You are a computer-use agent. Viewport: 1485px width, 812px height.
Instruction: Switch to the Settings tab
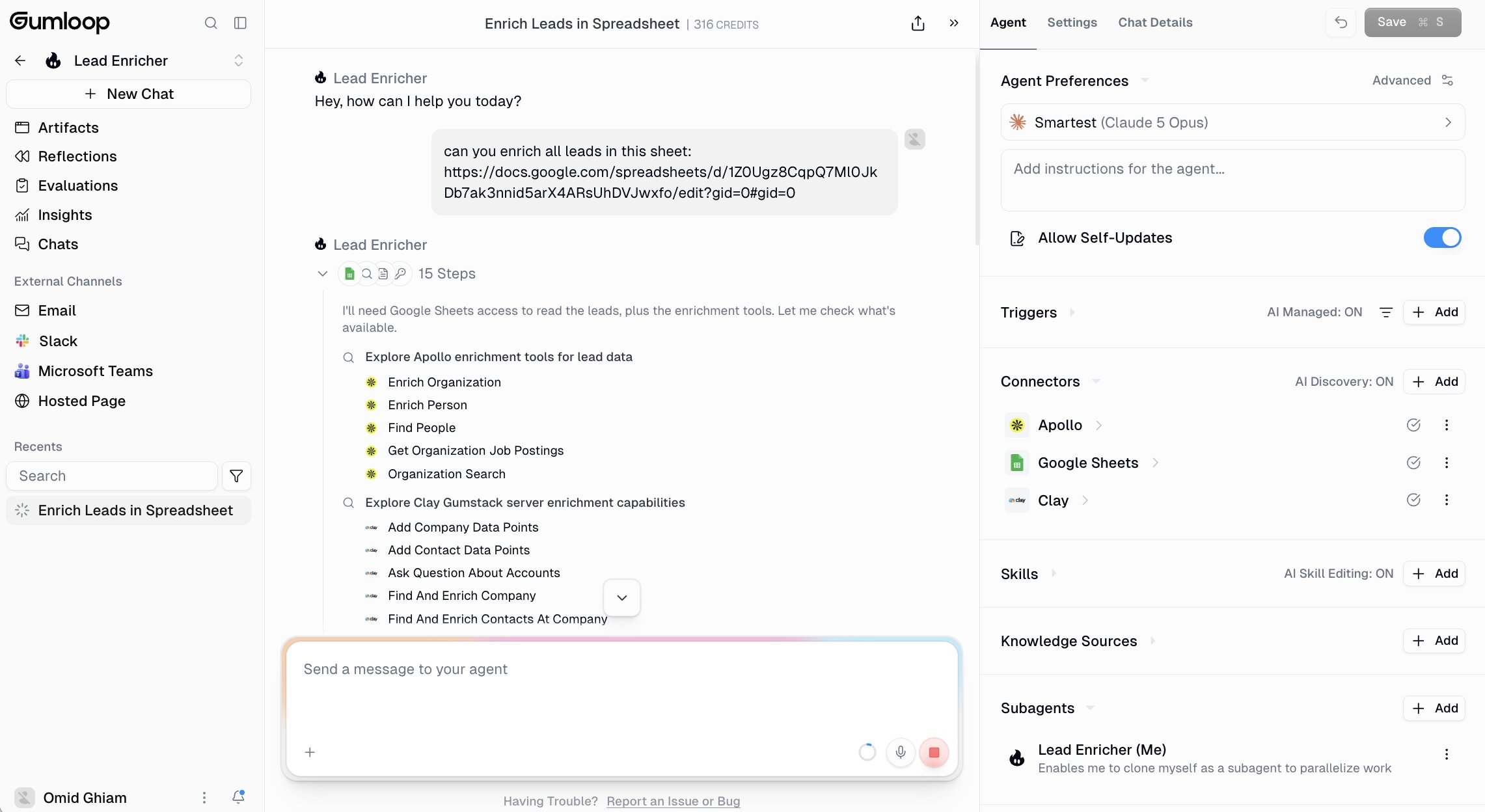pos(1072,22)
